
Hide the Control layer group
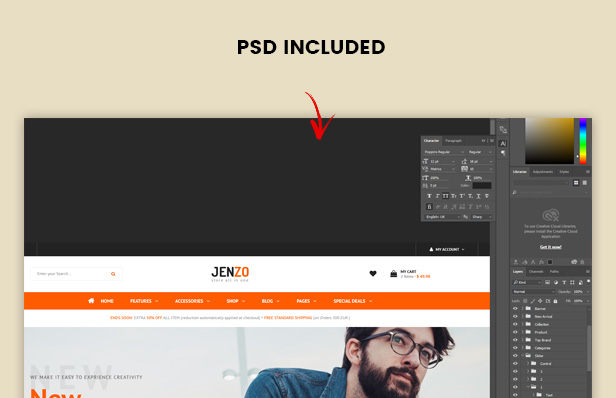pyautogui.click(x=515, y=363)
